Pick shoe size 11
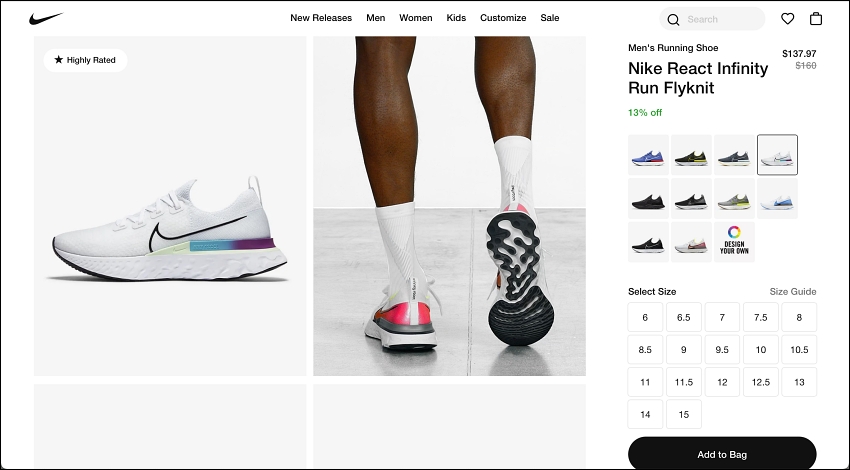 click(x=645, y=382)
